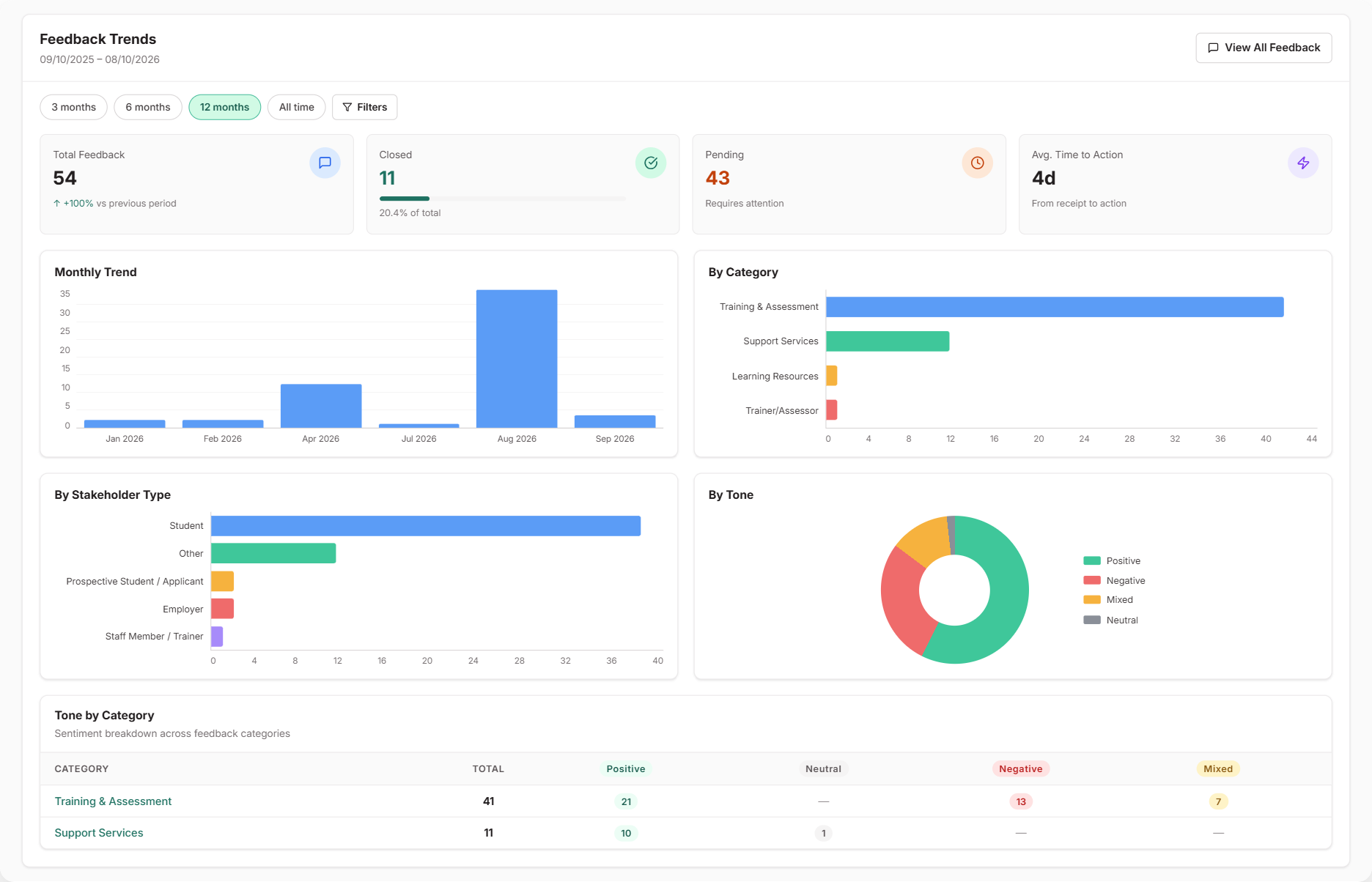Screen dimensions: 1372x882
Task: Click the Closed checkmark circle icon
Action: [x=651, y=163]
